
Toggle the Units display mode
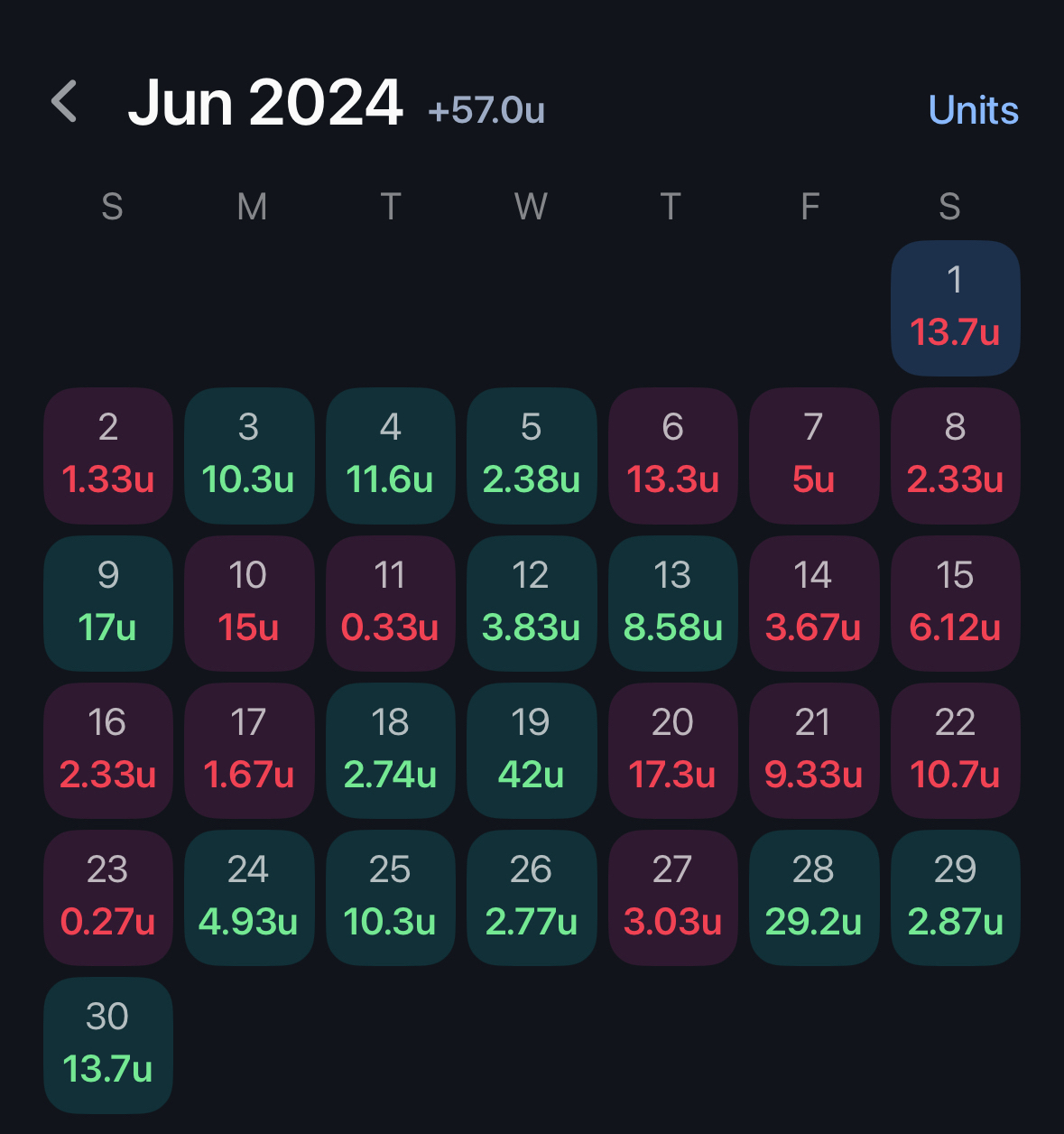point(973,110)
